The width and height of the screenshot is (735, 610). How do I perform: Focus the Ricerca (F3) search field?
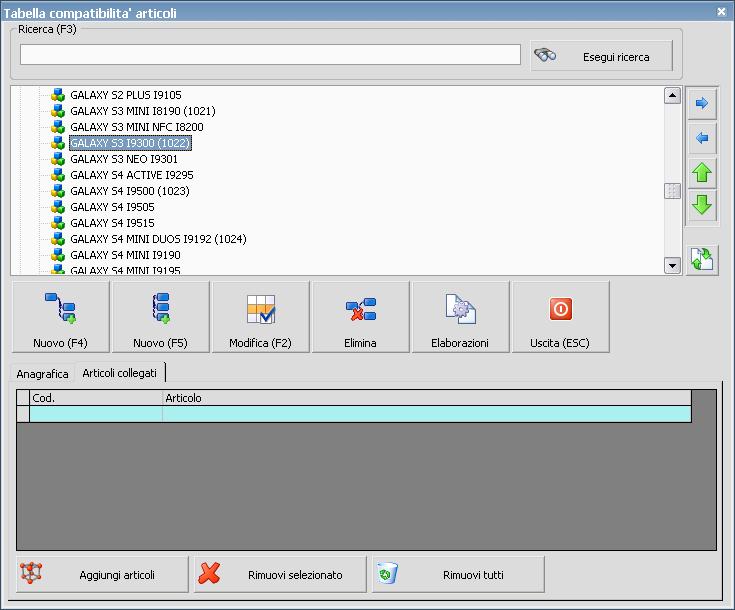tap(270, 55)
